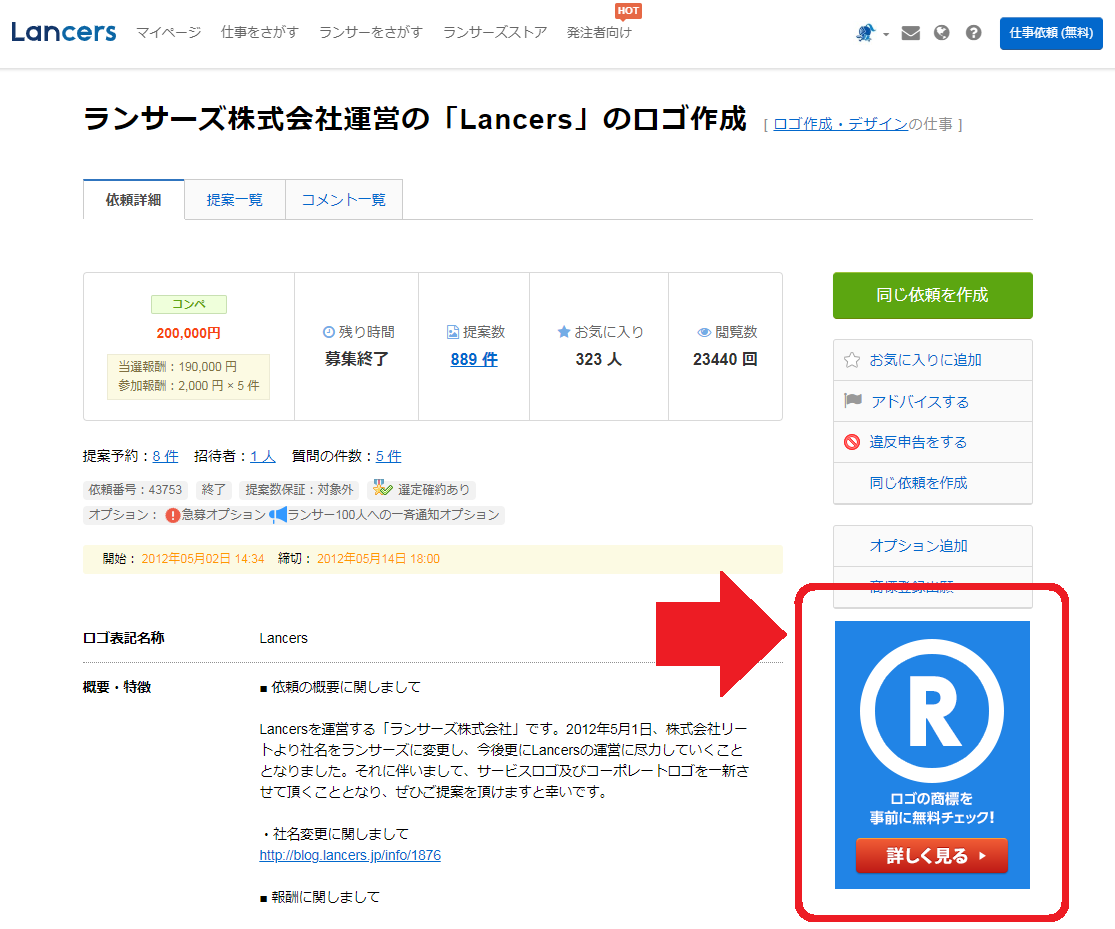Image resolution: width=1115 pixels, height=929 pixels.
Task: Open the 仕事をさがす menu
Action: (260, 33)
